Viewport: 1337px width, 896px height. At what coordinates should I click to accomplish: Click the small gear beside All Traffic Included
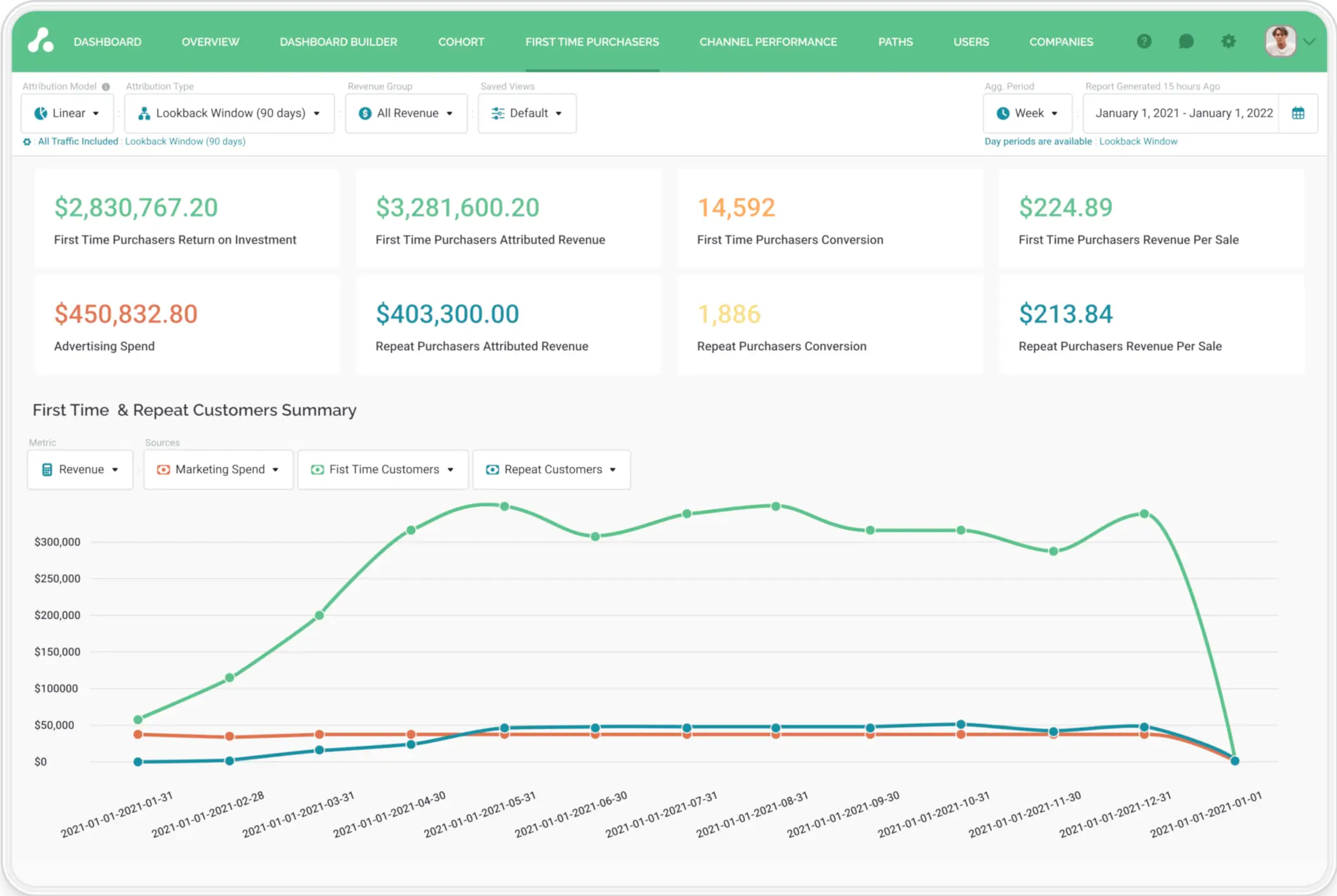click(x=27, y=142)
